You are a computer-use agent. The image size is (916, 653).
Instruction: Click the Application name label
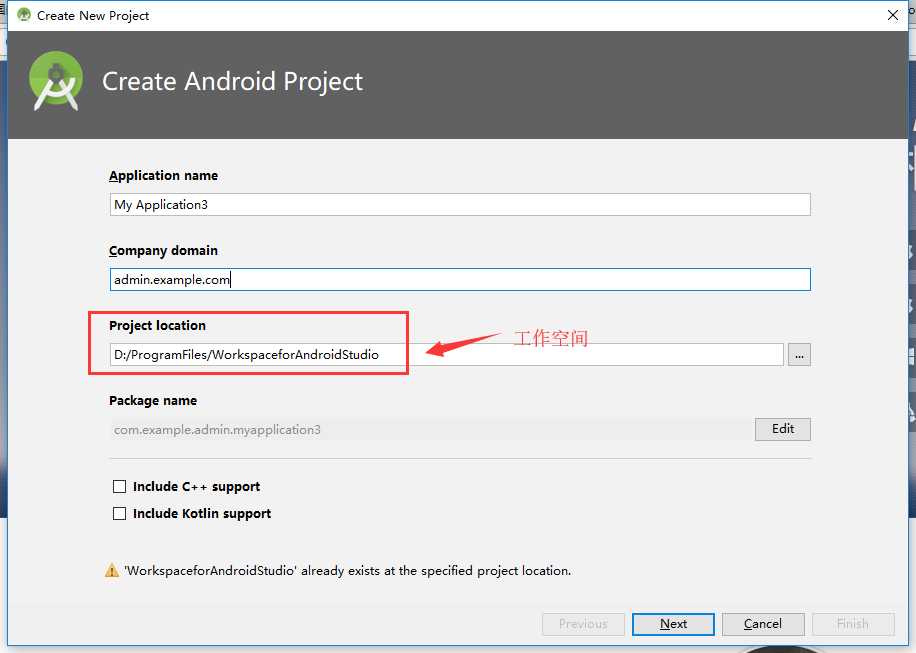(163, 176)
